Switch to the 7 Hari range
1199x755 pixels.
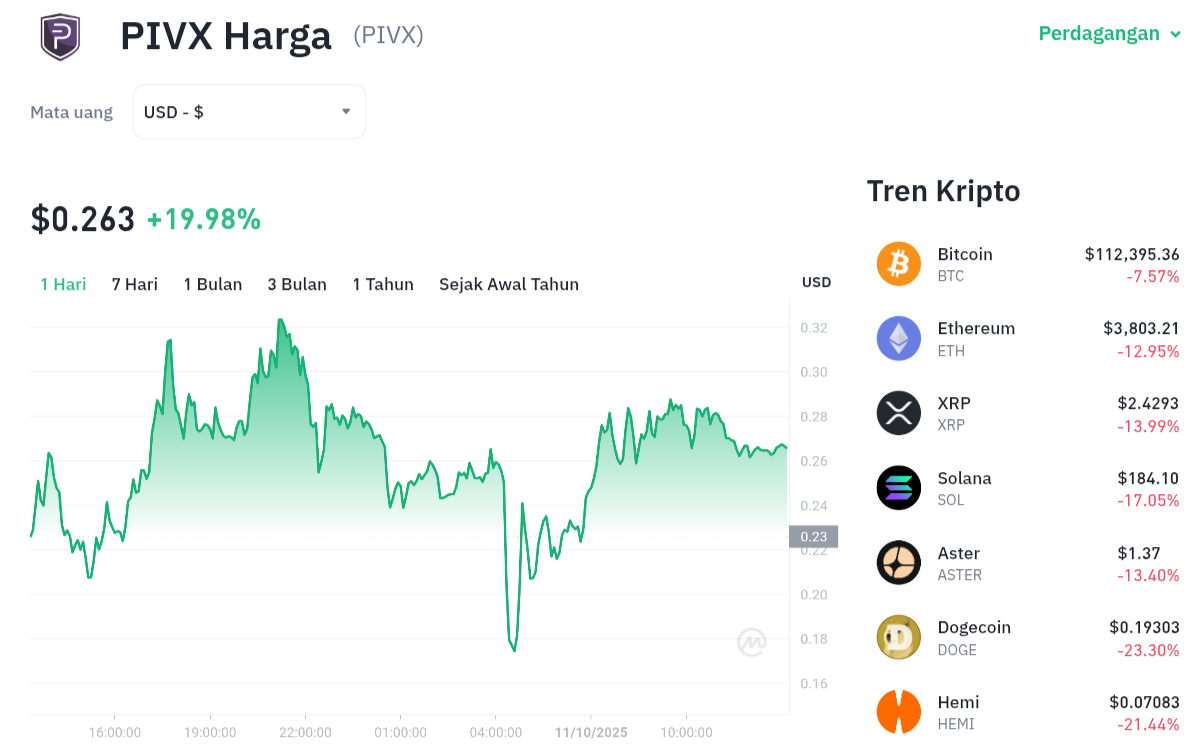[x=135, y=284]
